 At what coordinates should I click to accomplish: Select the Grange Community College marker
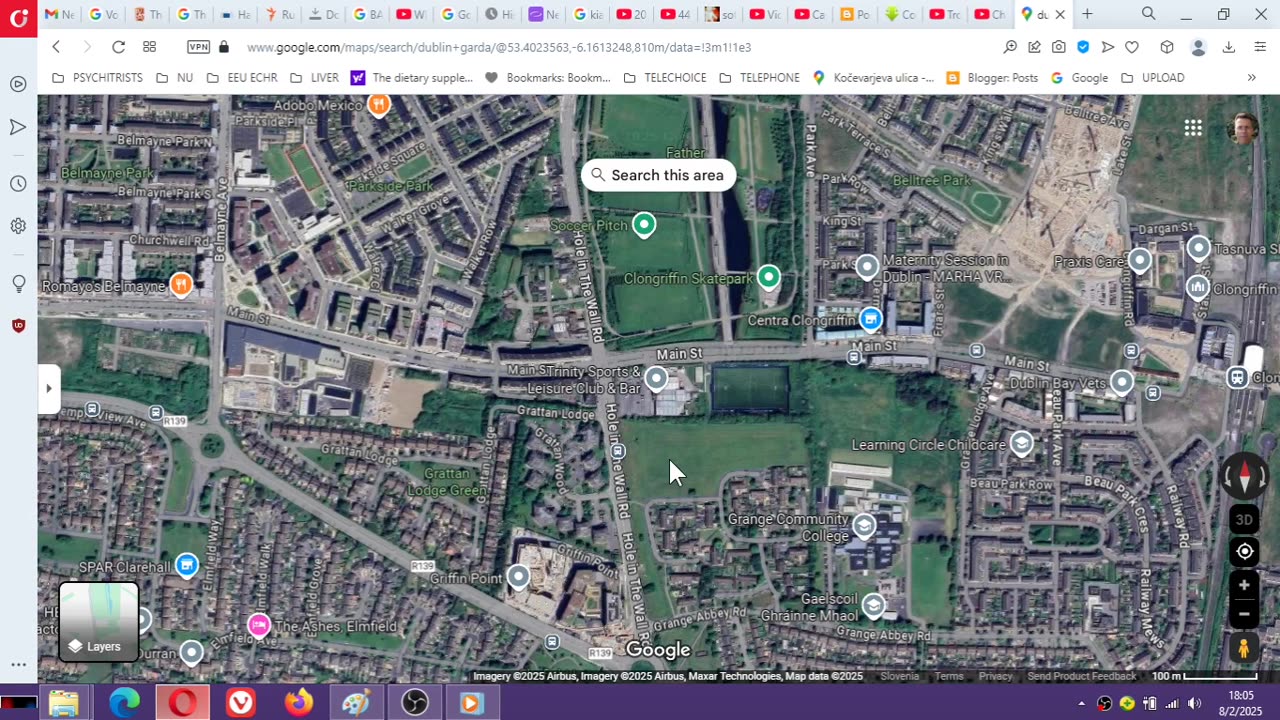tap(864, 525)
